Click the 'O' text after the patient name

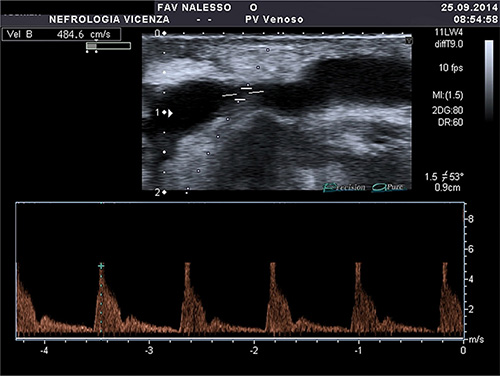[253, 7]
